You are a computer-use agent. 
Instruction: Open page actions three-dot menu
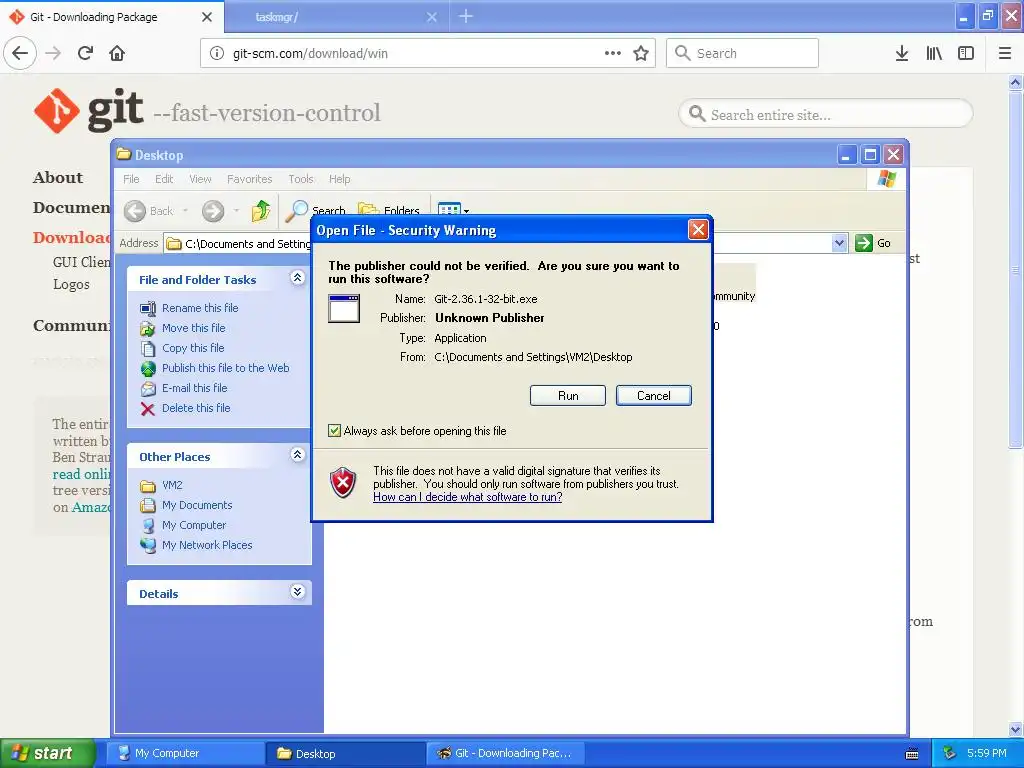pyautogui.click(x=613, y=53)
